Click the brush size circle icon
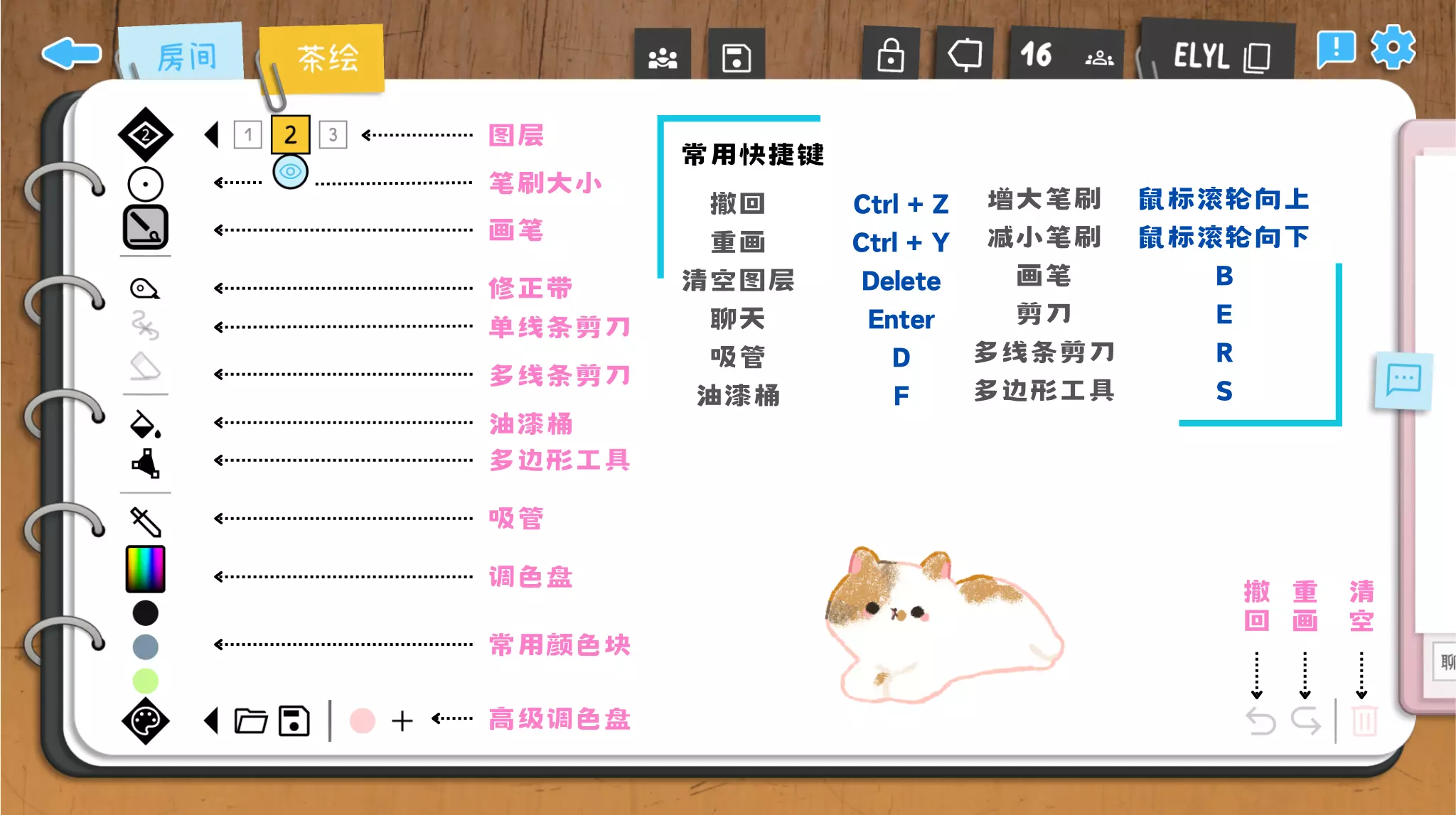Viewport: 1456px width, 815px height. point(146,184)
